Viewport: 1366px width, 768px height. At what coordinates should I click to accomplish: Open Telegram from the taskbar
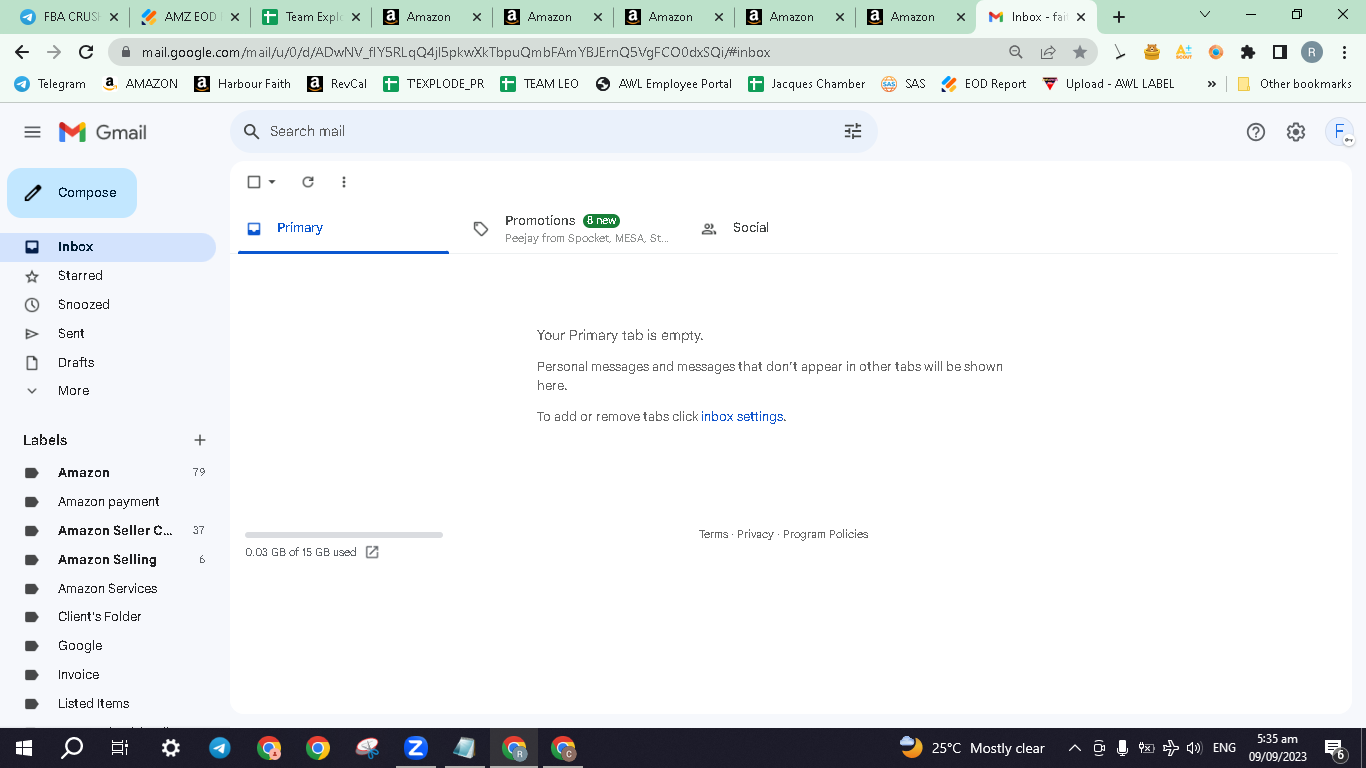[x=220, y=748]
